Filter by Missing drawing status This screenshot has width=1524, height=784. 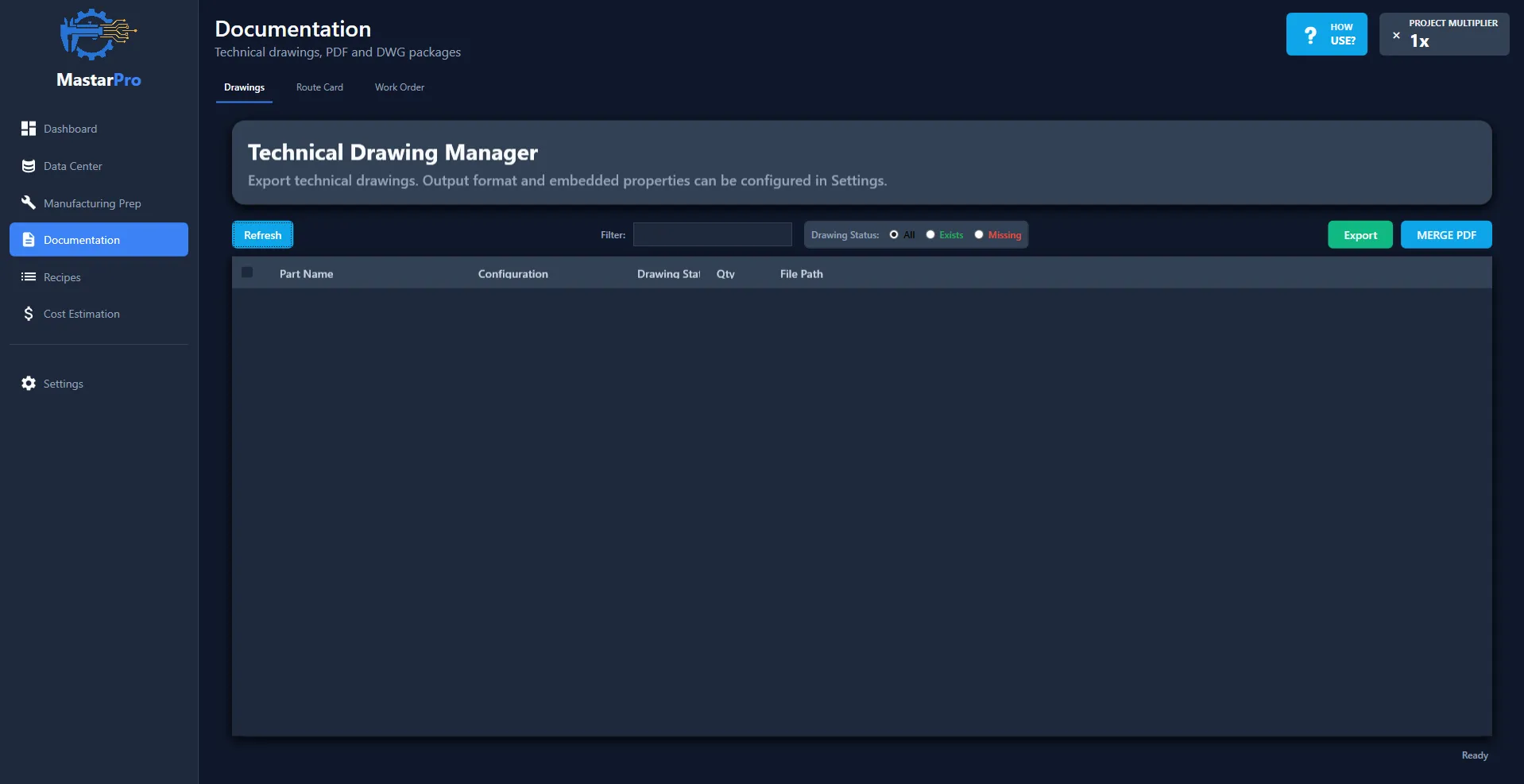point(979,235)
